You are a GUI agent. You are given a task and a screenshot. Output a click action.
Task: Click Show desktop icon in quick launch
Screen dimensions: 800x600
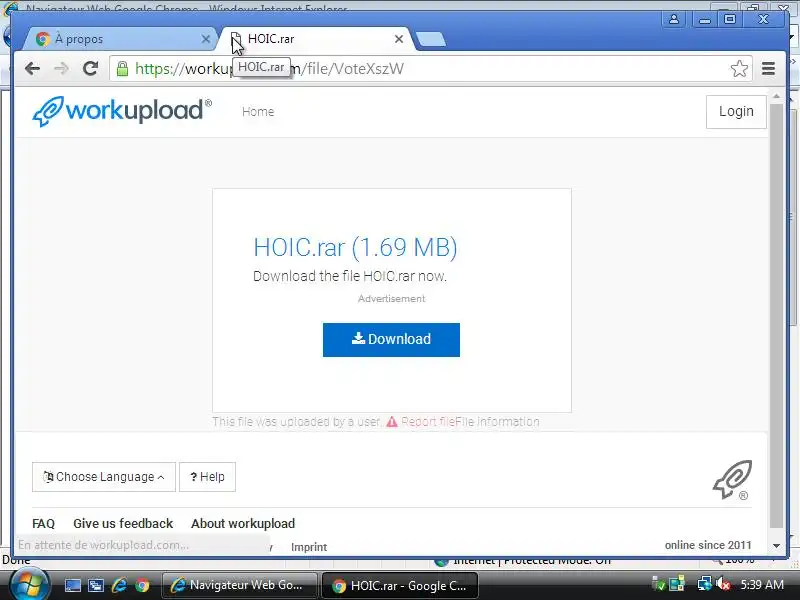point(73,585)
